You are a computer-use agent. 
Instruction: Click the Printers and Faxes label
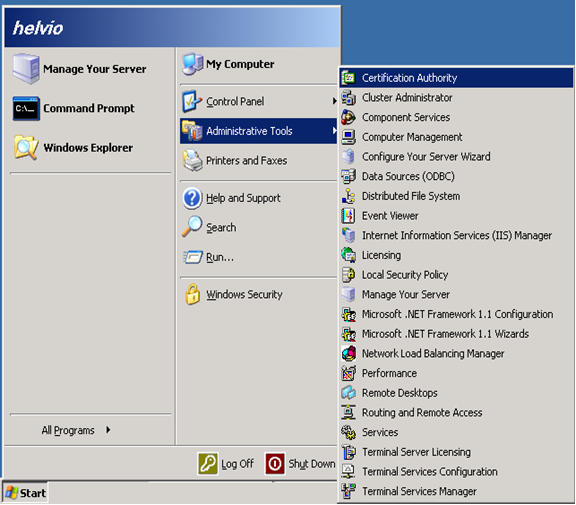(246, 160)
